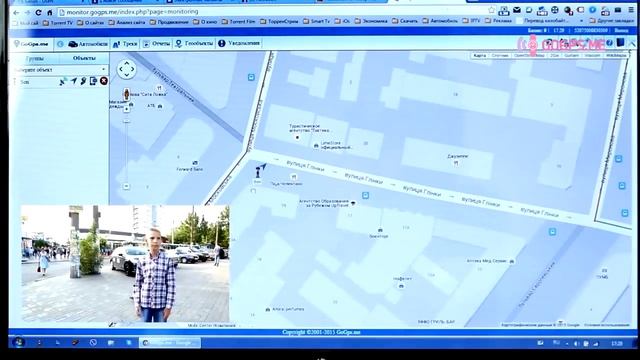Viewport: 640px width, 360px height.
Task: Switch to the Chrome GoGps taskbar window
Action: [x=170, y=343]
